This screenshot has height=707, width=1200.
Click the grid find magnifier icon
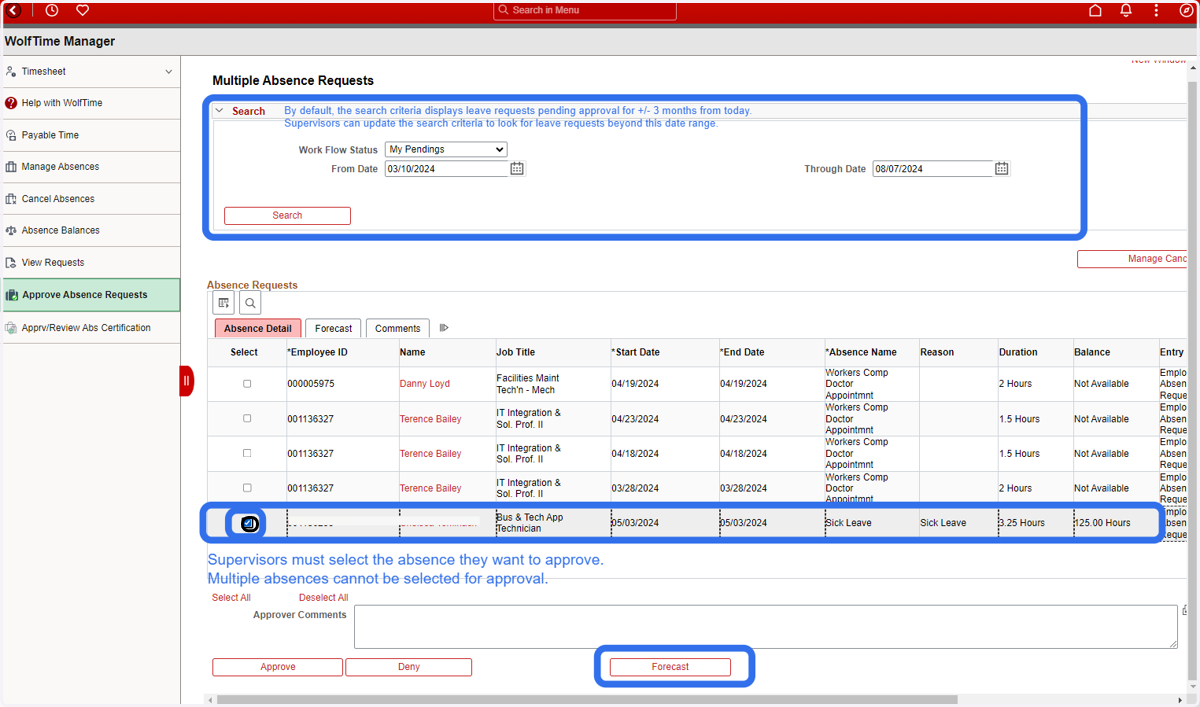(x=250, y=303)
